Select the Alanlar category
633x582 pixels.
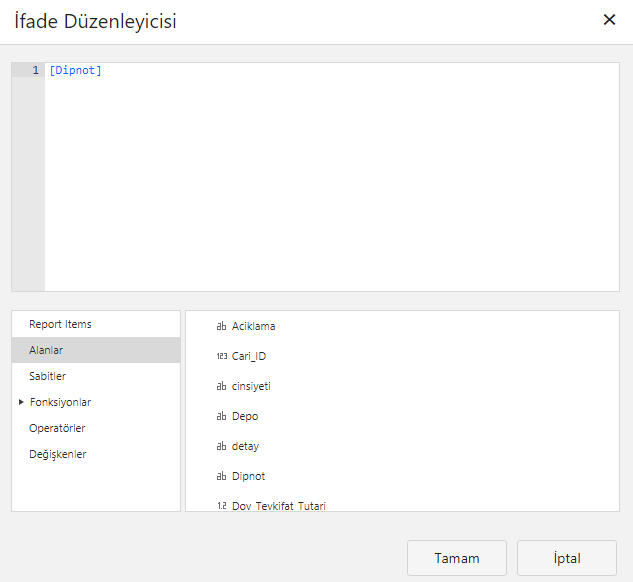pyautogui.click(x=47, y=350)
